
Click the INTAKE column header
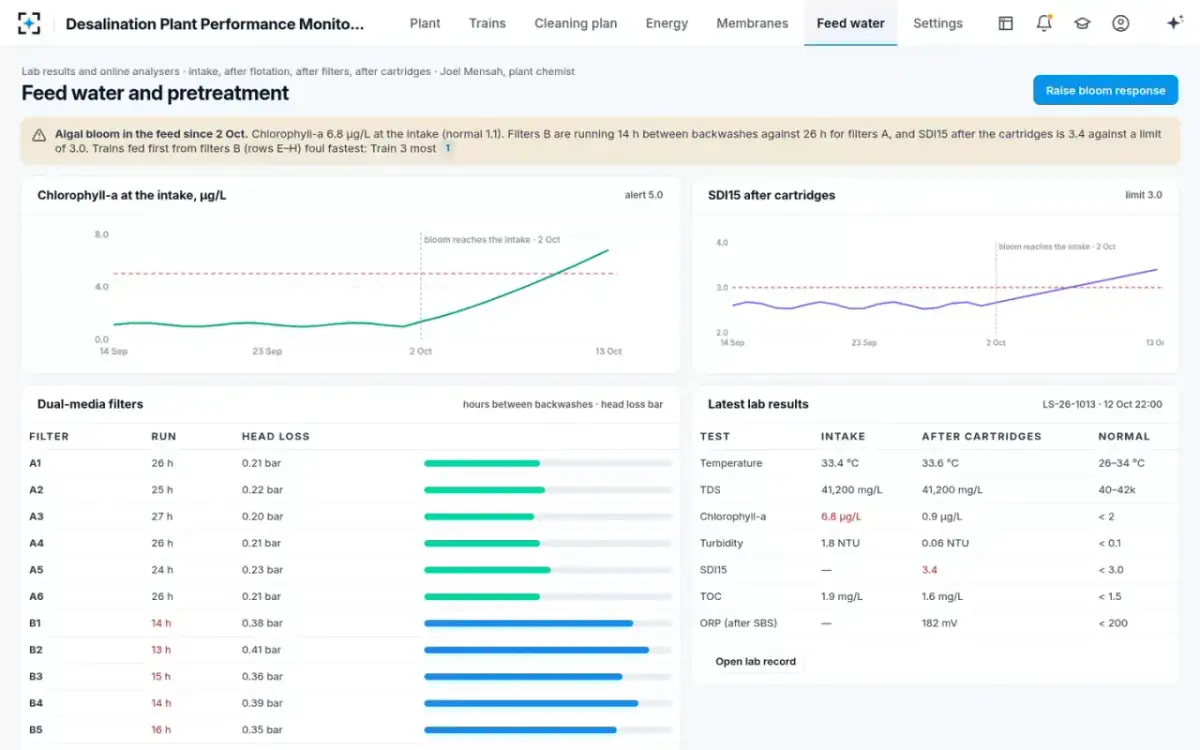tap(843, 436)
